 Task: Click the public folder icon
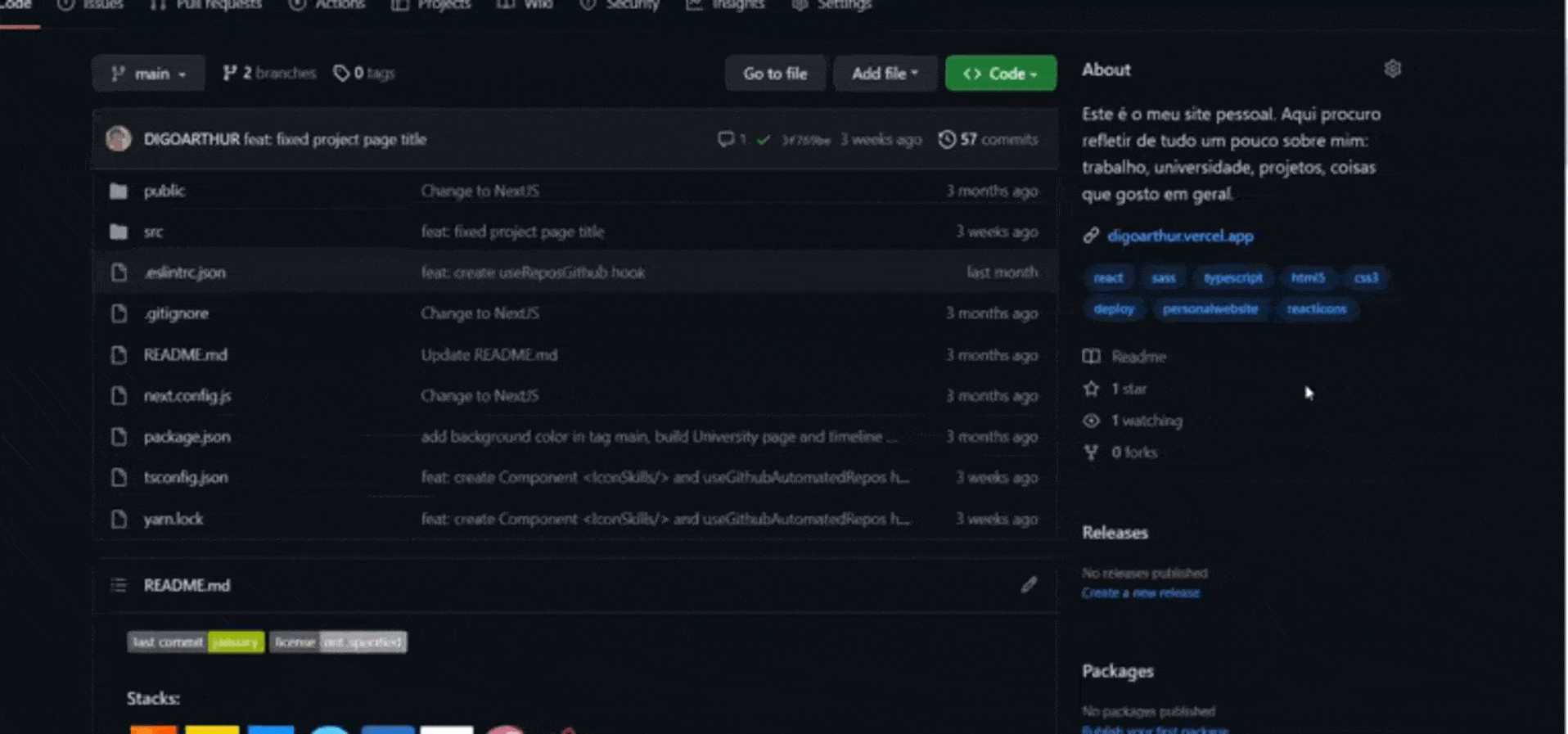pyautogui.click(x=119, y=191)
